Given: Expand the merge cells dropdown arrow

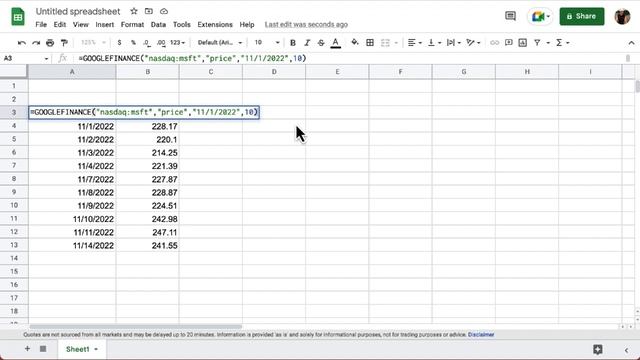Looking at the screenshot, I should click(x=396, y=43).
